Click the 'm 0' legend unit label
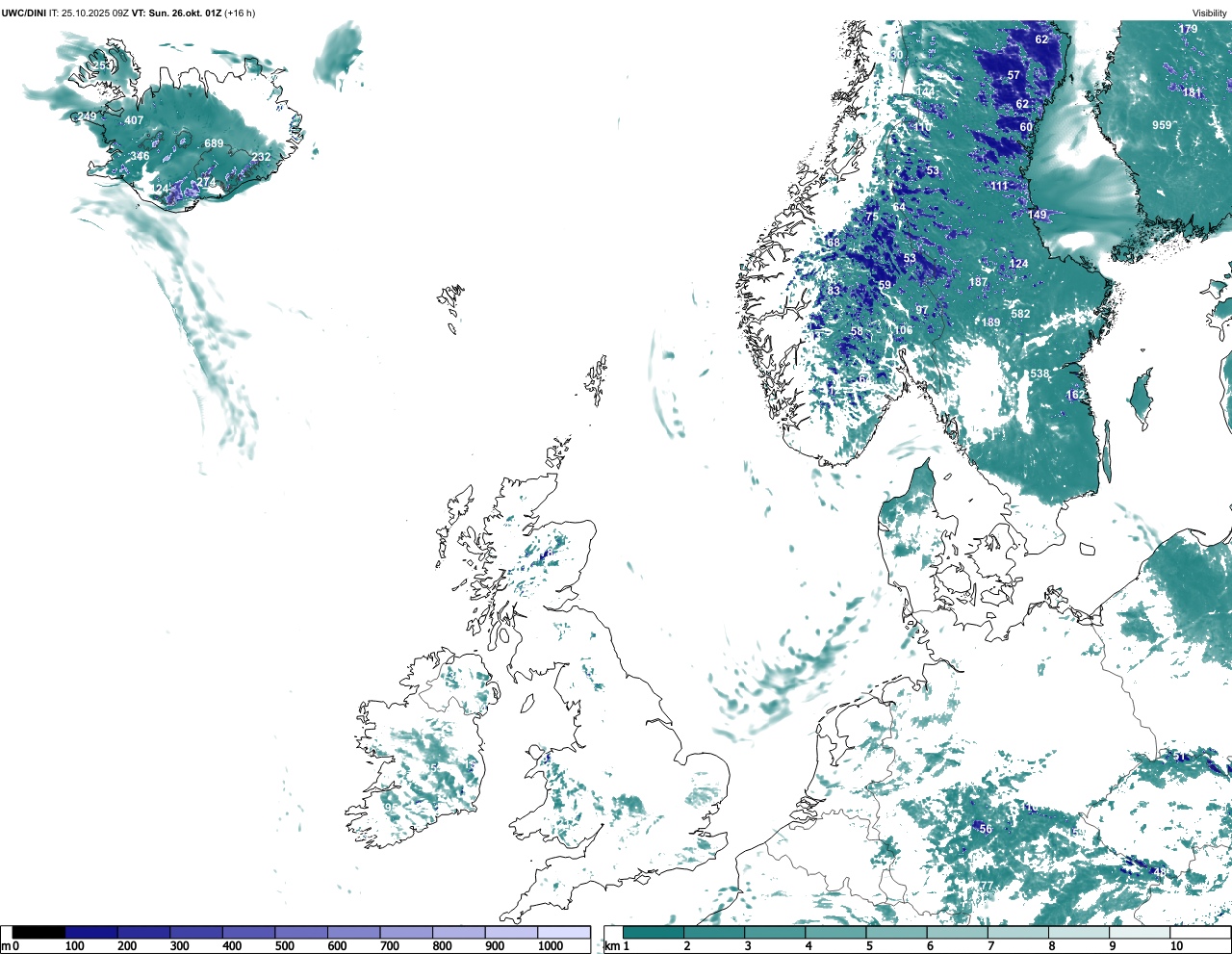This screenshot has height=954, width=1232. pyautogui.click(x=11, y=946)
